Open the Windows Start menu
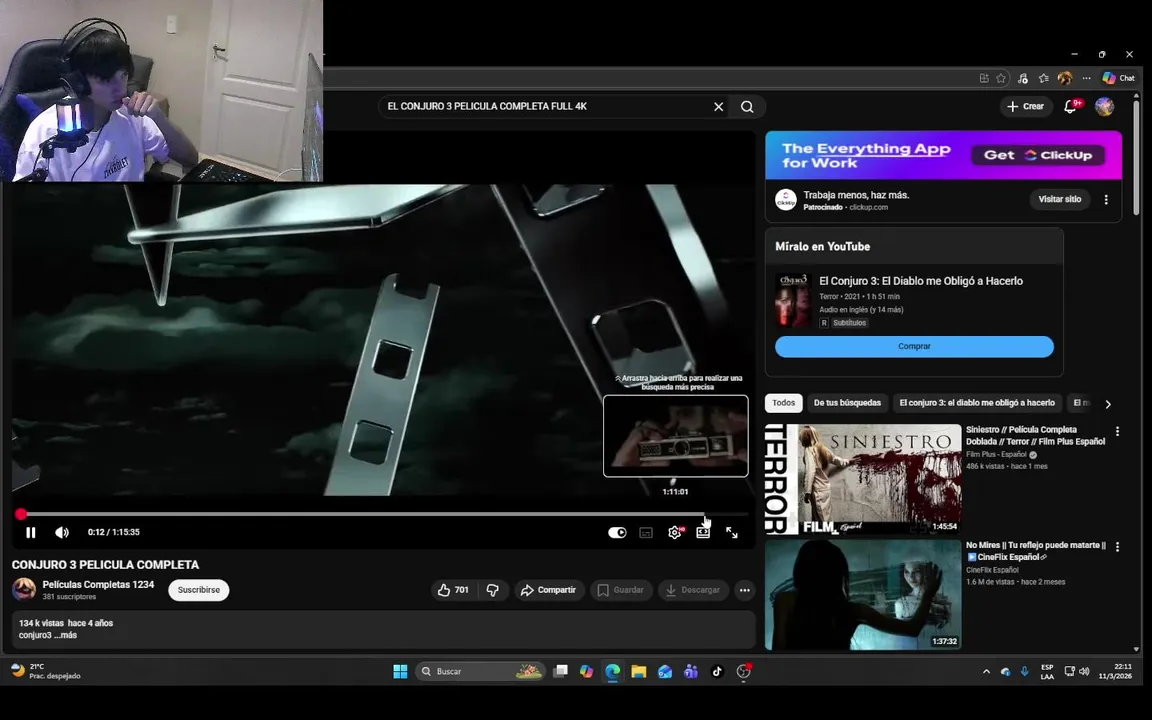Viewport: 1152px width, 720px height. (400, 672)
